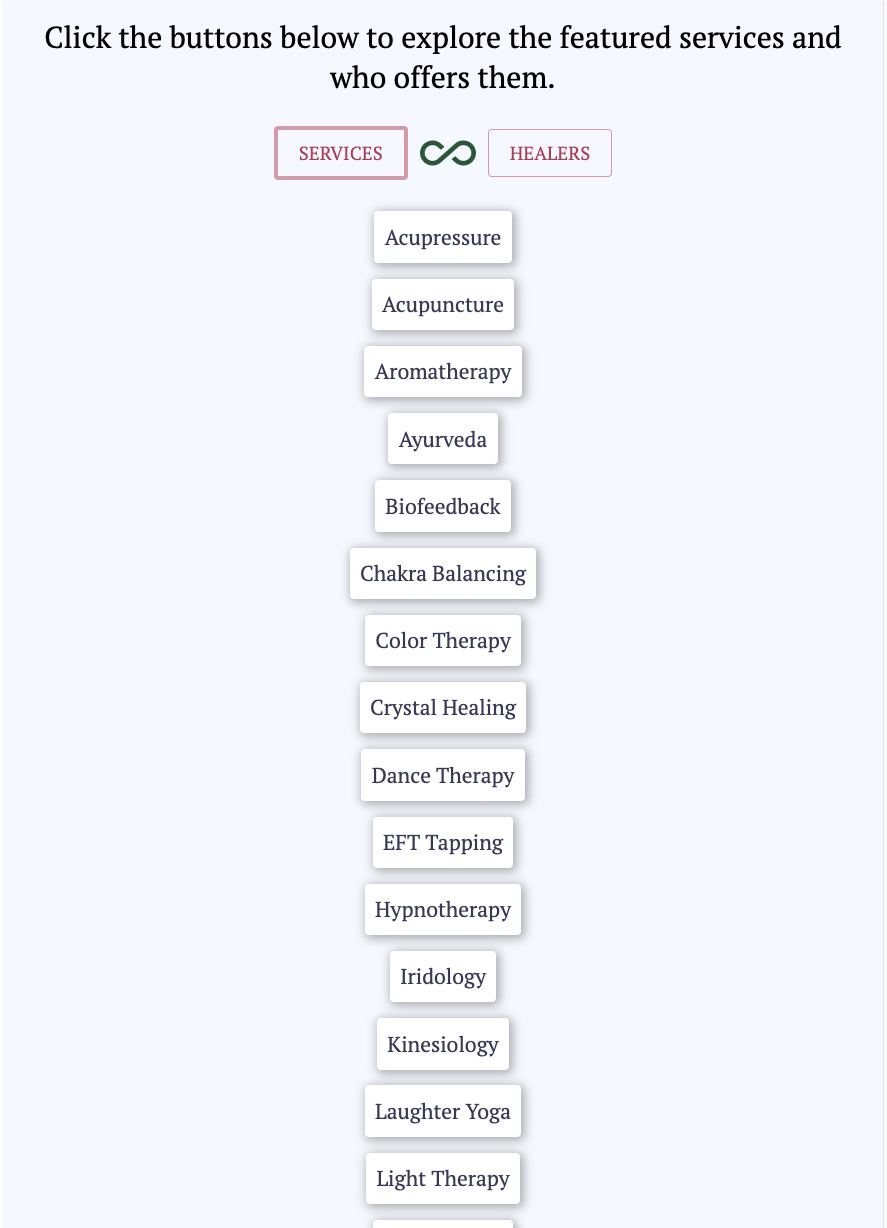Image resolution: width=887 pixels, height=1228 pixels.
Task: Select Kinesiology from the list
Action: 442,1044
